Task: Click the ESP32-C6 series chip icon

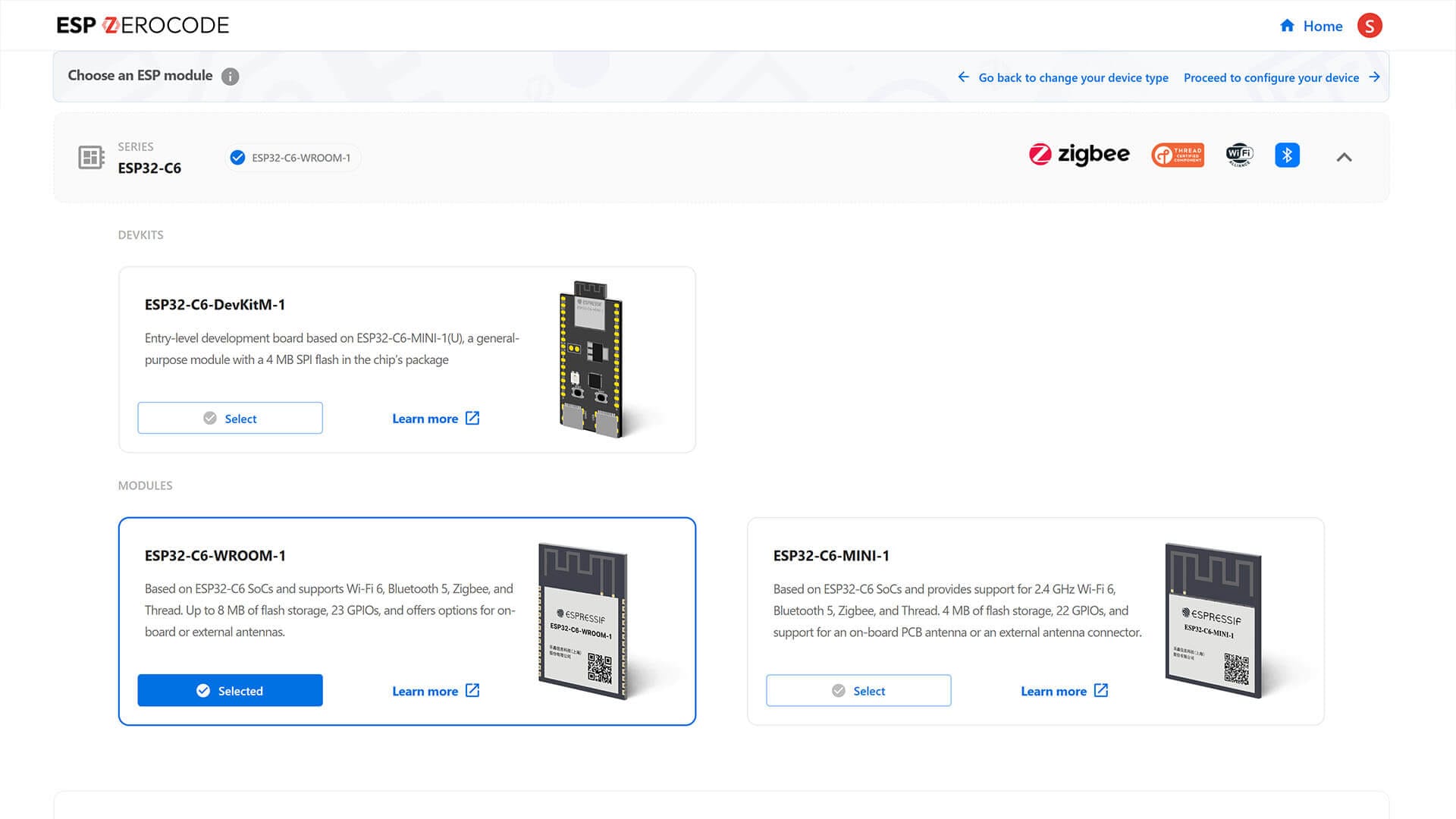Action: (x=91, y=157)
